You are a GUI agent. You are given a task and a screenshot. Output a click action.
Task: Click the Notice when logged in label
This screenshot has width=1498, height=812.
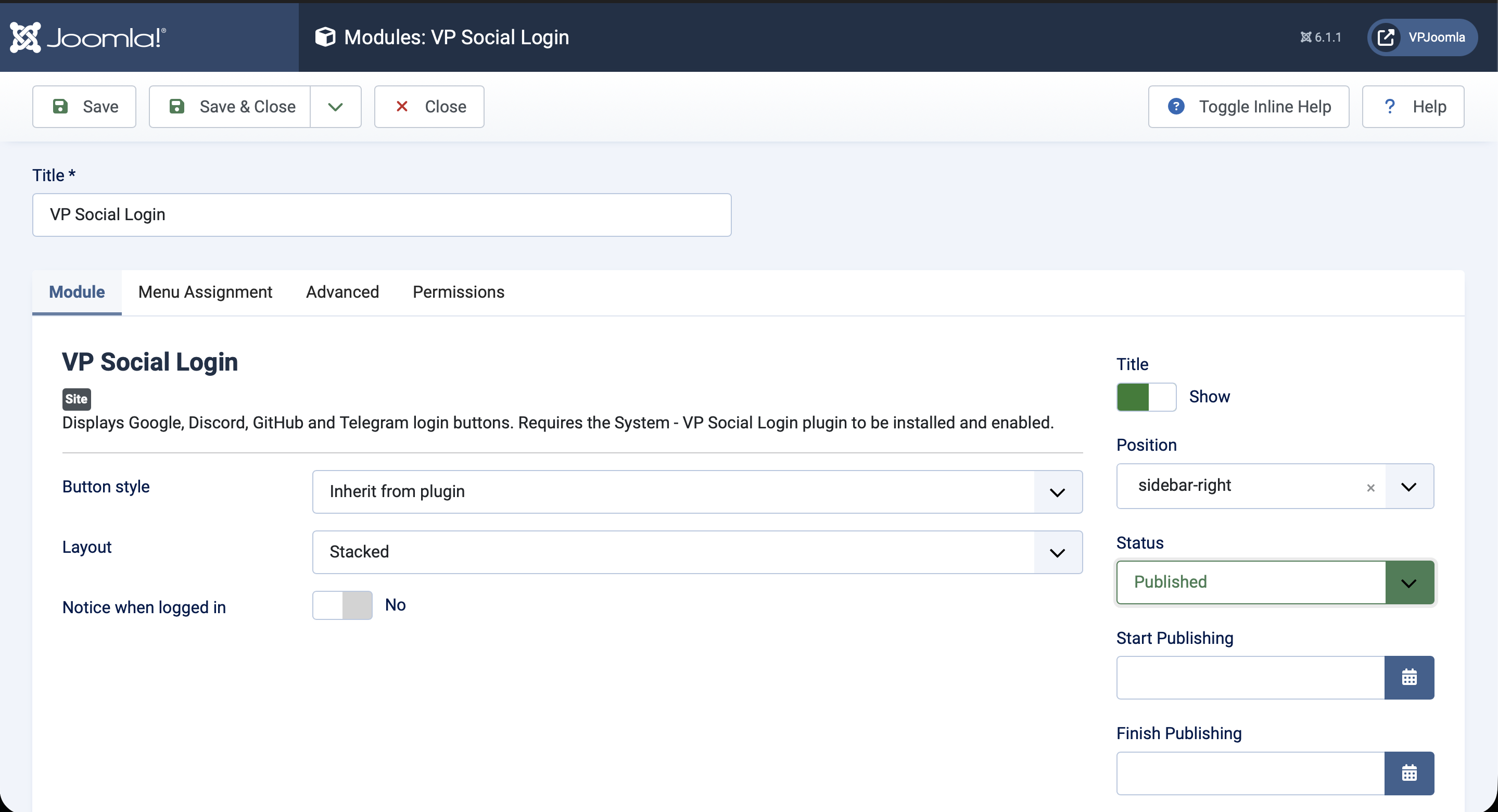pyautogui.click(x=144, y=607)
